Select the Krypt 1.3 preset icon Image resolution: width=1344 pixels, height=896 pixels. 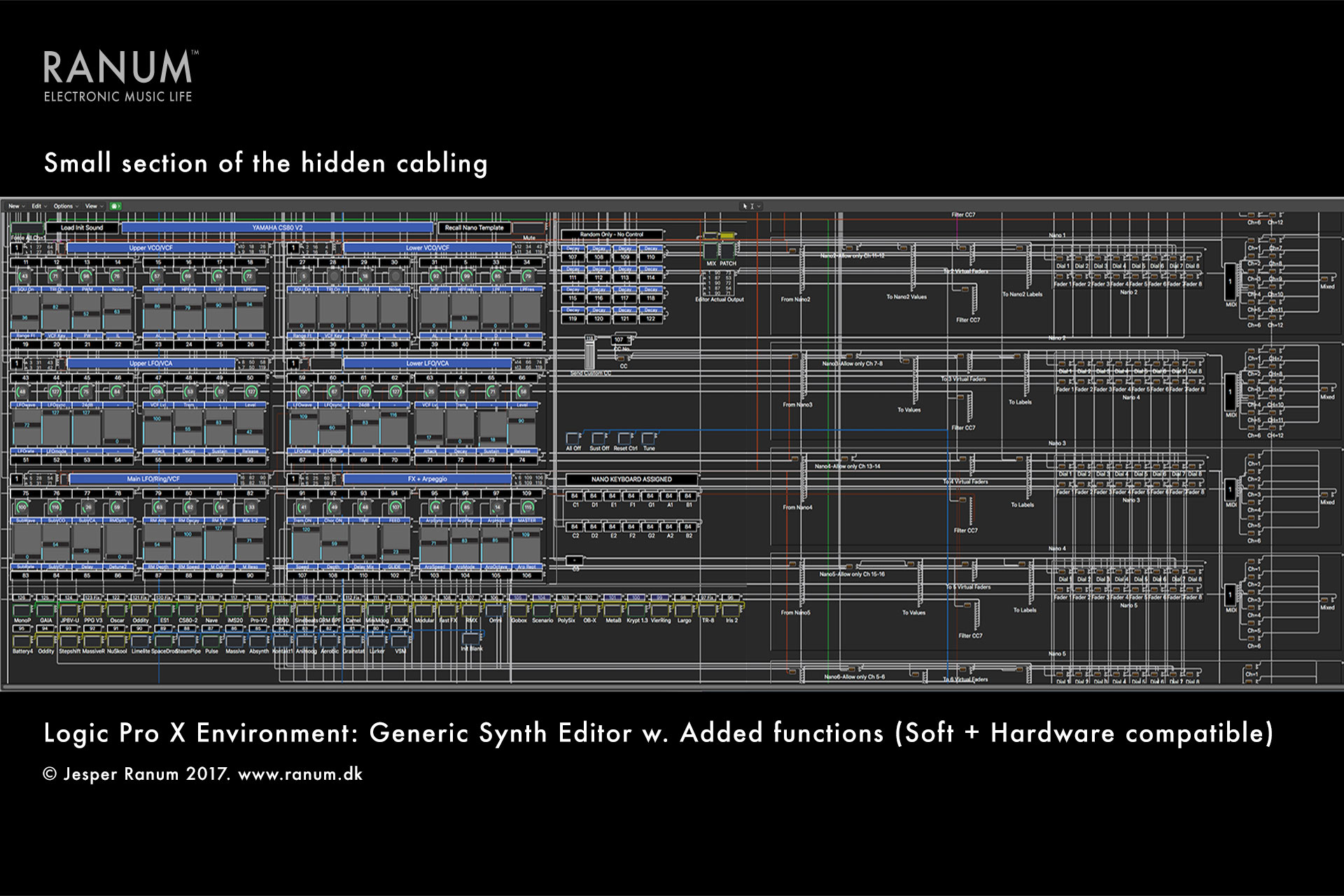click(637, 610)
